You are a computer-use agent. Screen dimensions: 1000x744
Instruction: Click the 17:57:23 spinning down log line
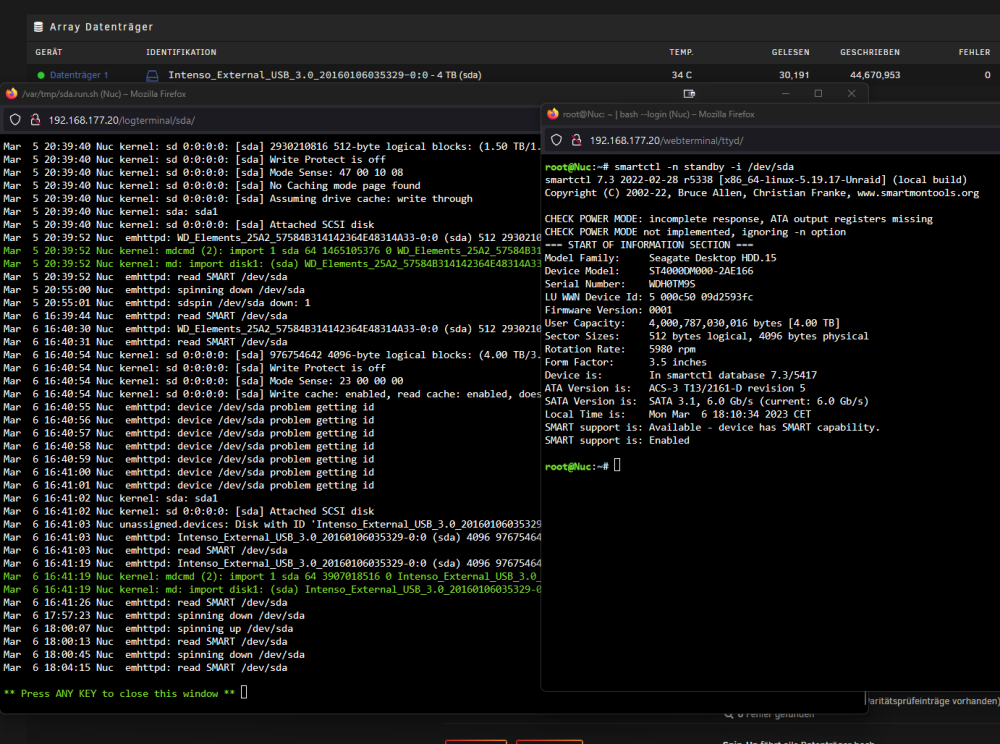[x=154, y=616]
